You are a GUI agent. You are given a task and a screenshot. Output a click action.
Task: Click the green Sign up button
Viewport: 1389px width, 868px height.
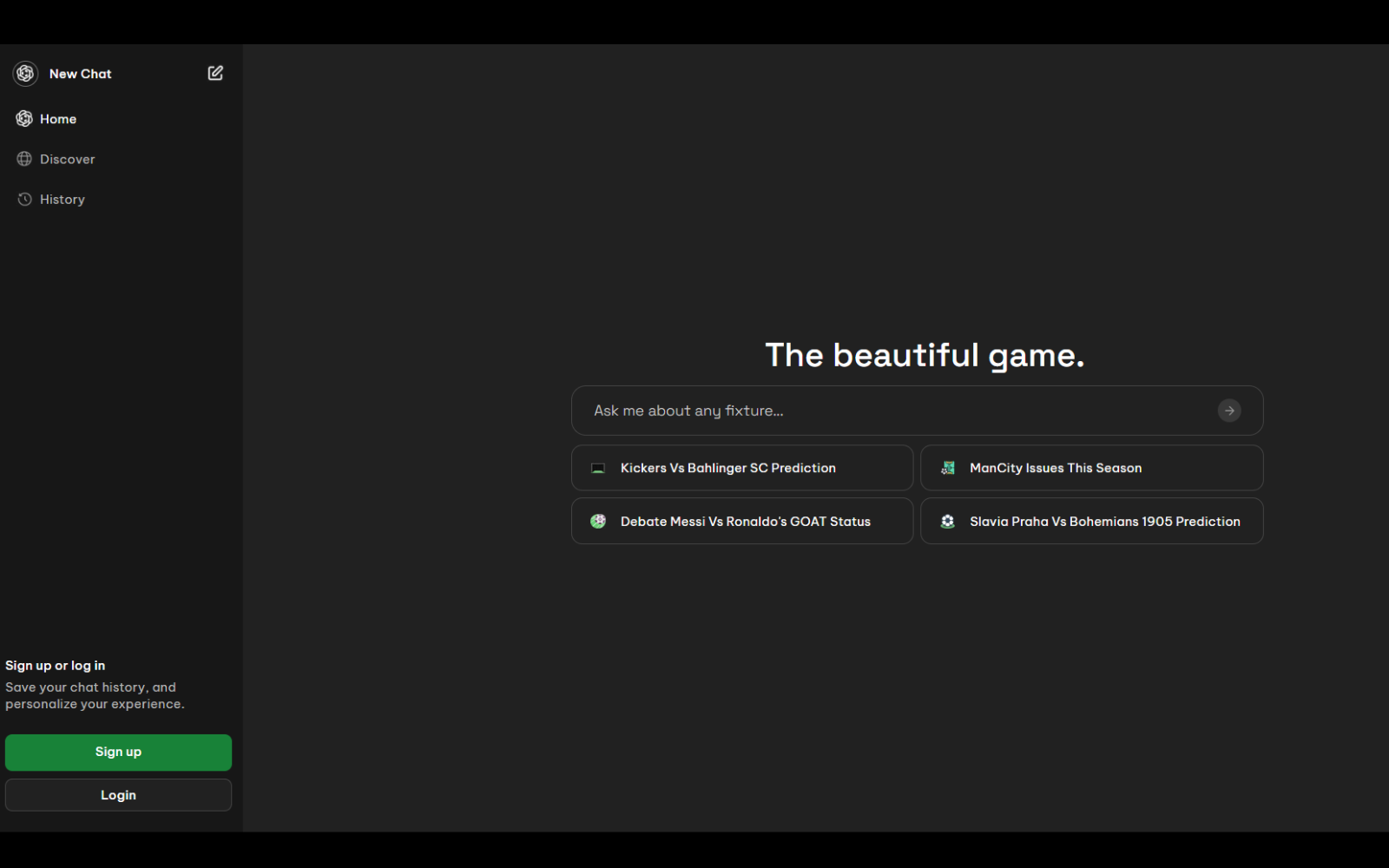118,753
